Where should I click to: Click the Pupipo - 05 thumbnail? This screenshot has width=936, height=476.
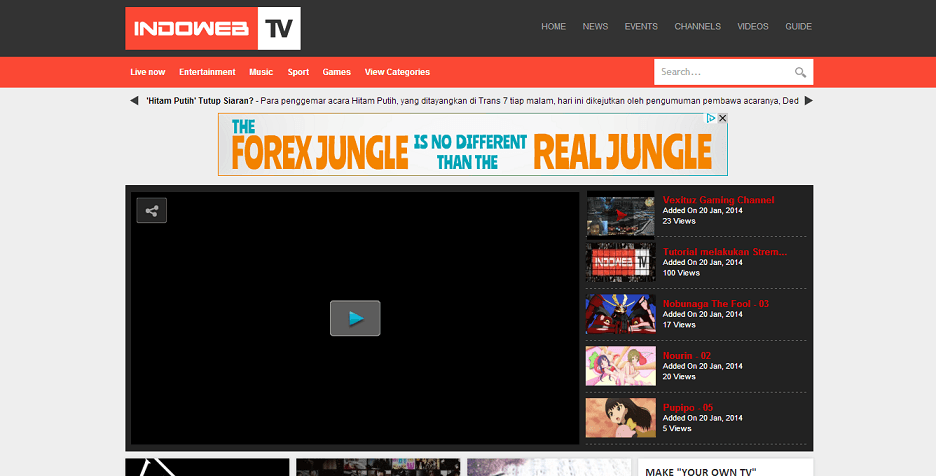click(x=621, y=417)
